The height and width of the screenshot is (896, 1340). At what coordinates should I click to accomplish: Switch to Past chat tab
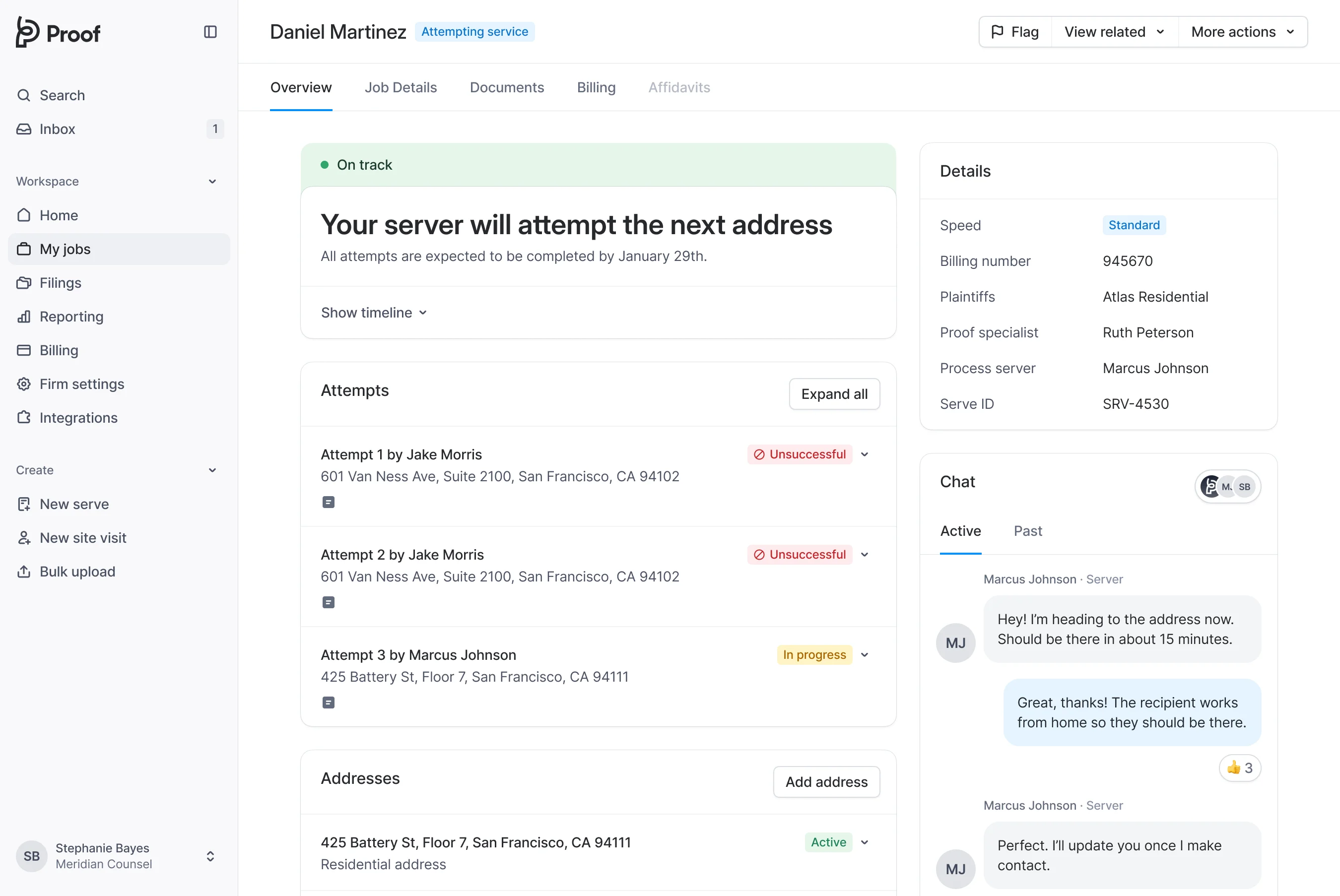coord(1027,531)
